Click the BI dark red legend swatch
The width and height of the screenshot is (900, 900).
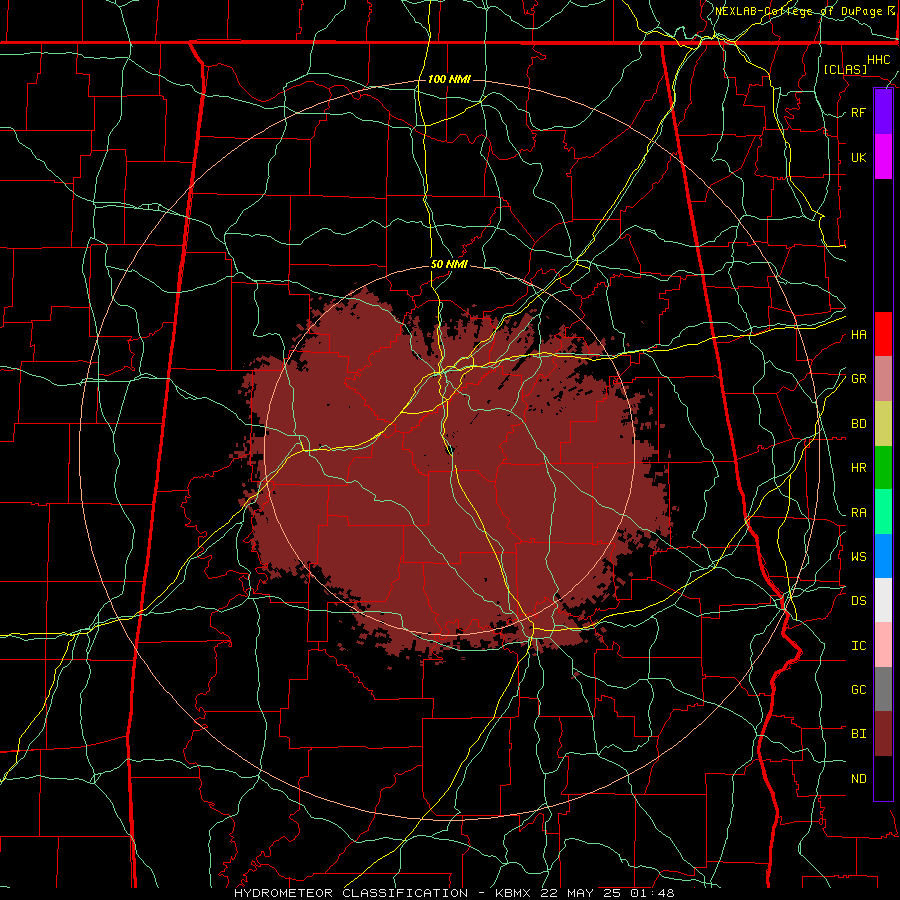pos(883,734)
